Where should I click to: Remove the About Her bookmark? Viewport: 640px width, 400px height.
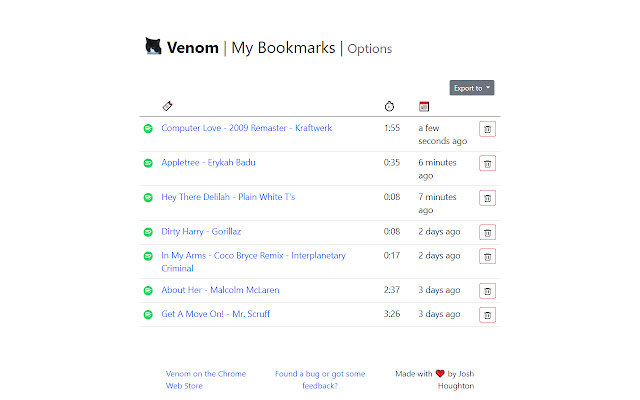point(487,291)
